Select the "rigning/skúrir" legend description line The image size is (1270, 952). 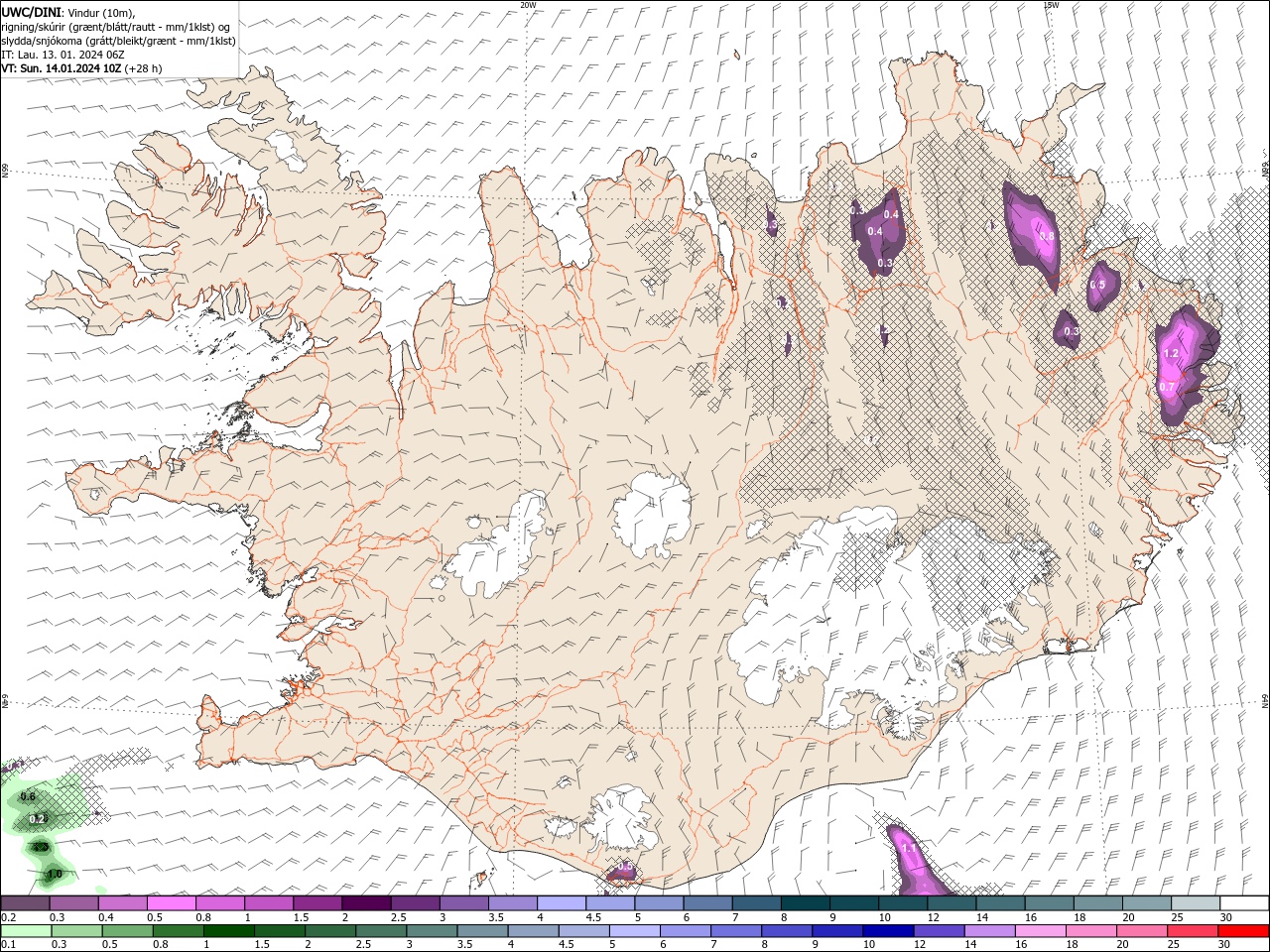click(115, 27)
